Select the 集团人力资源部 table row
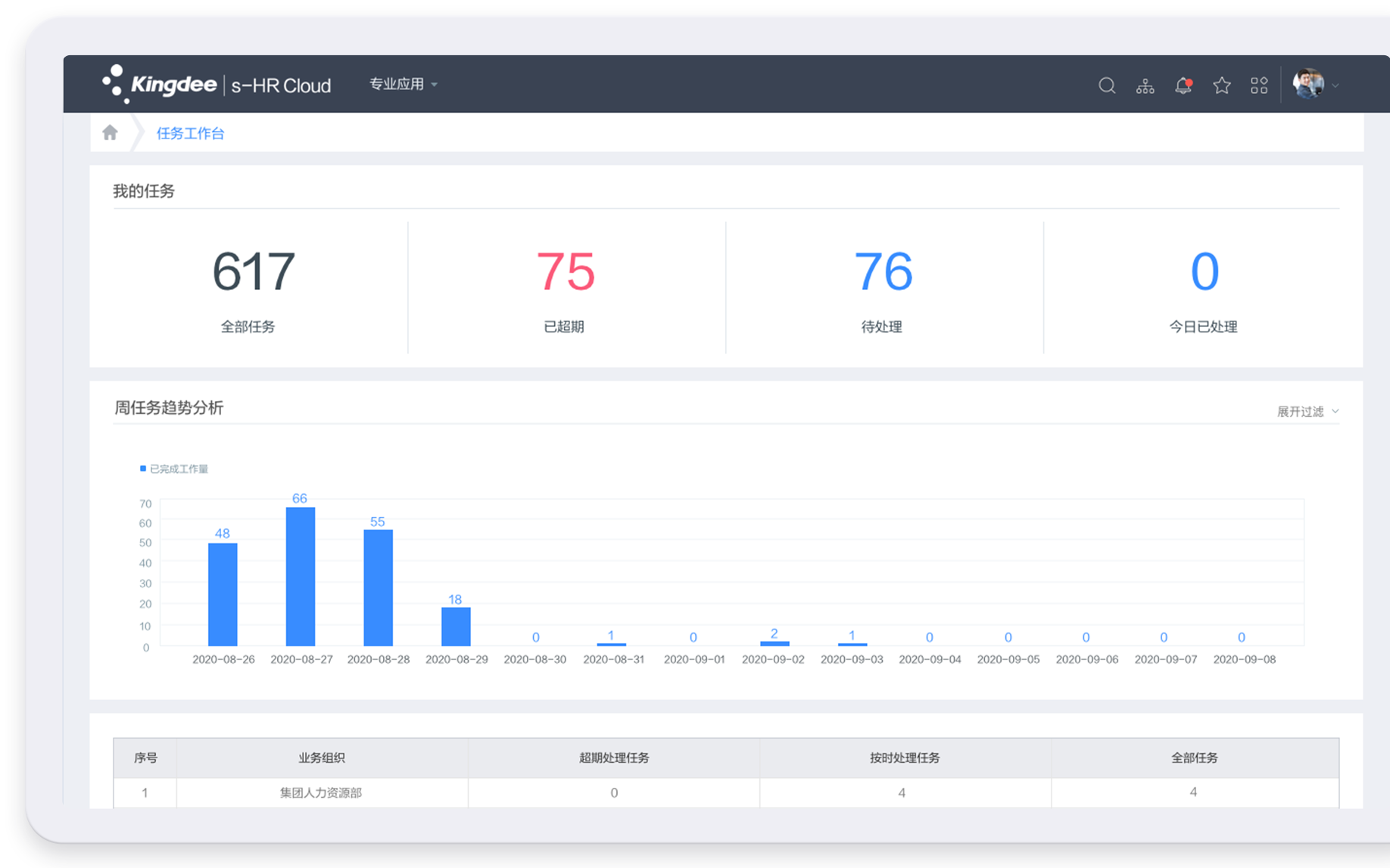 (321, 792)
